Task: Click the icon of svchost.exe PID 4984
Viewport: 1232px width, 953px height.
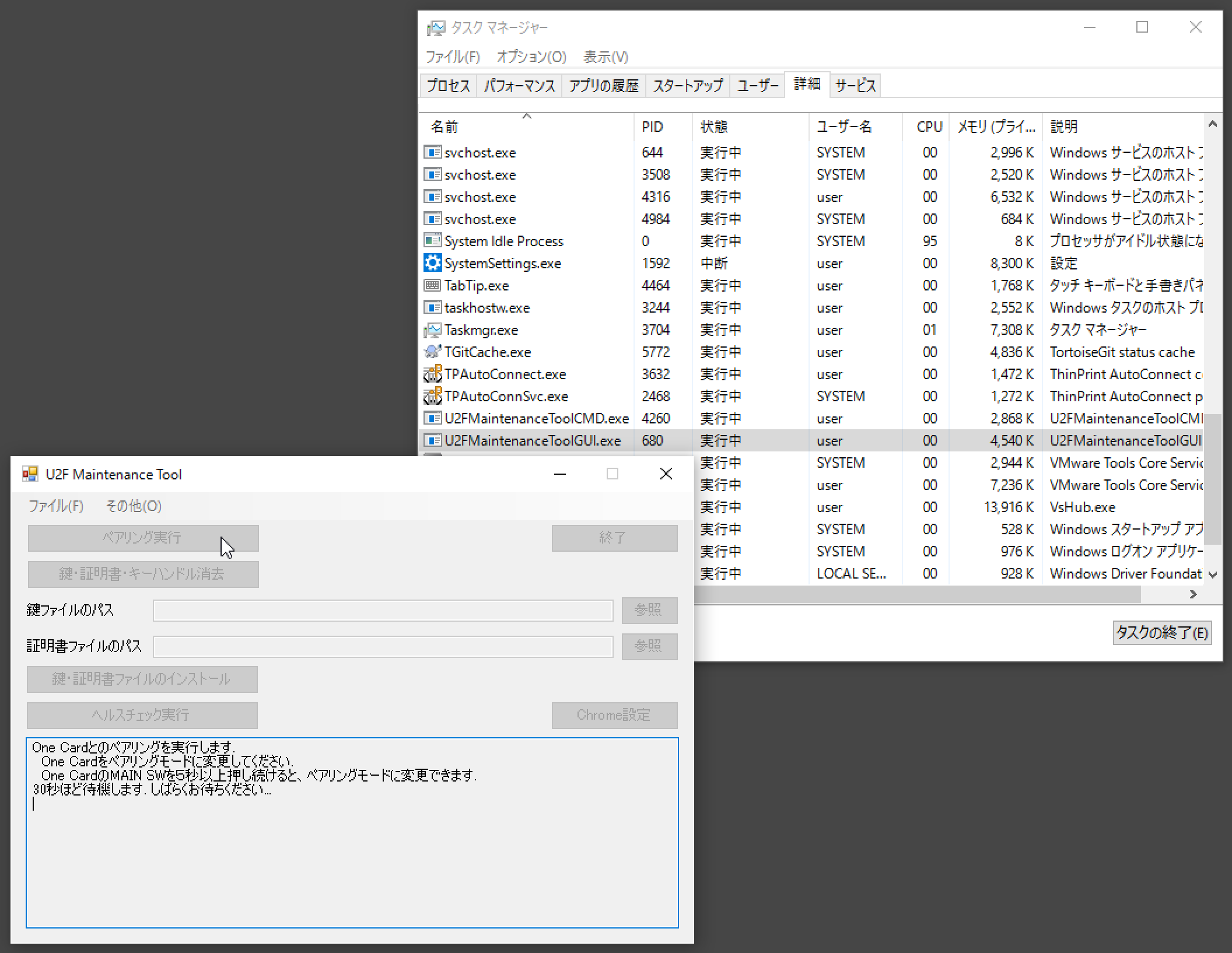Action: pos(432,219)
